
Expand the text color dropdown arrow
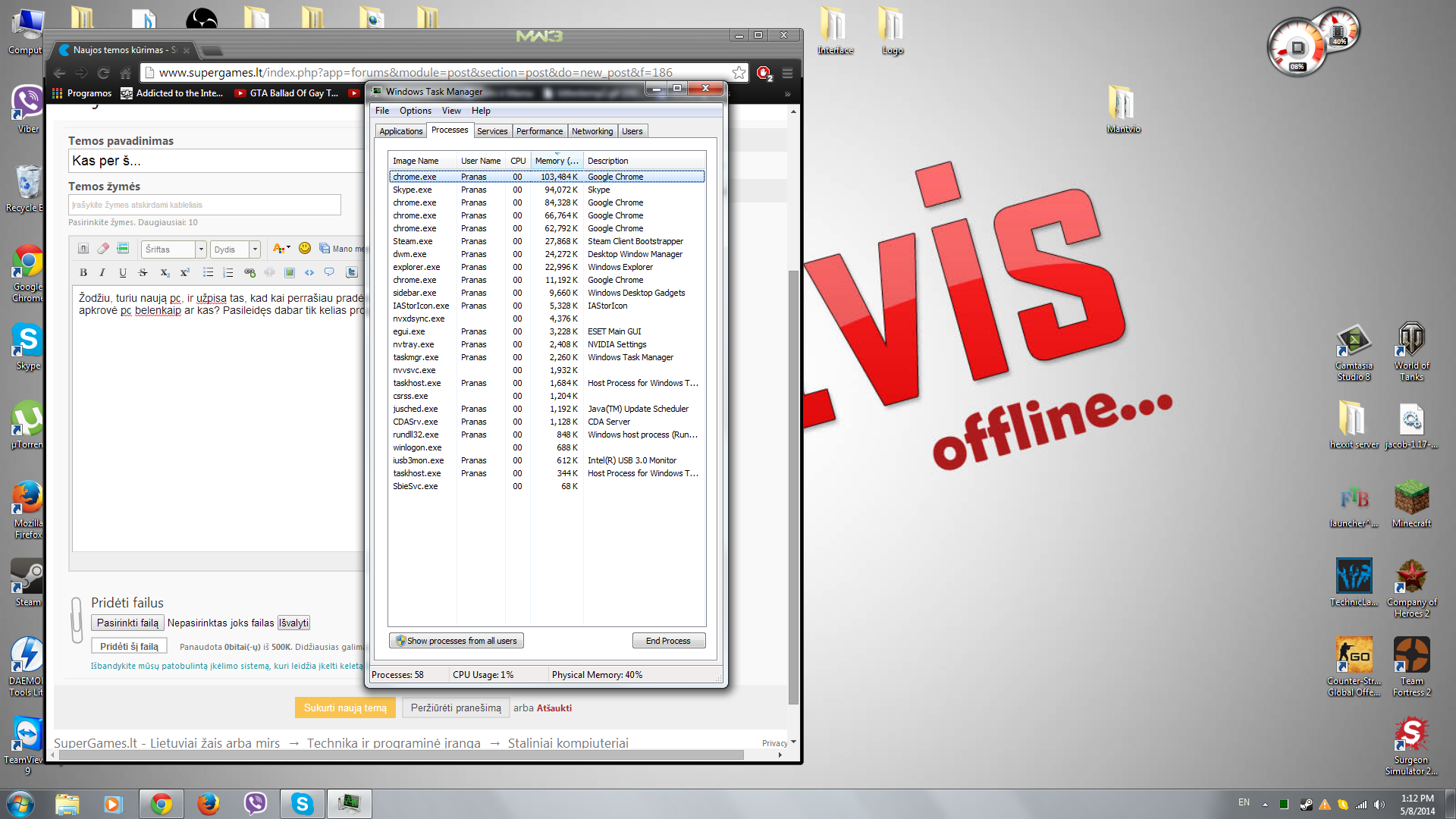click(289, 247)
